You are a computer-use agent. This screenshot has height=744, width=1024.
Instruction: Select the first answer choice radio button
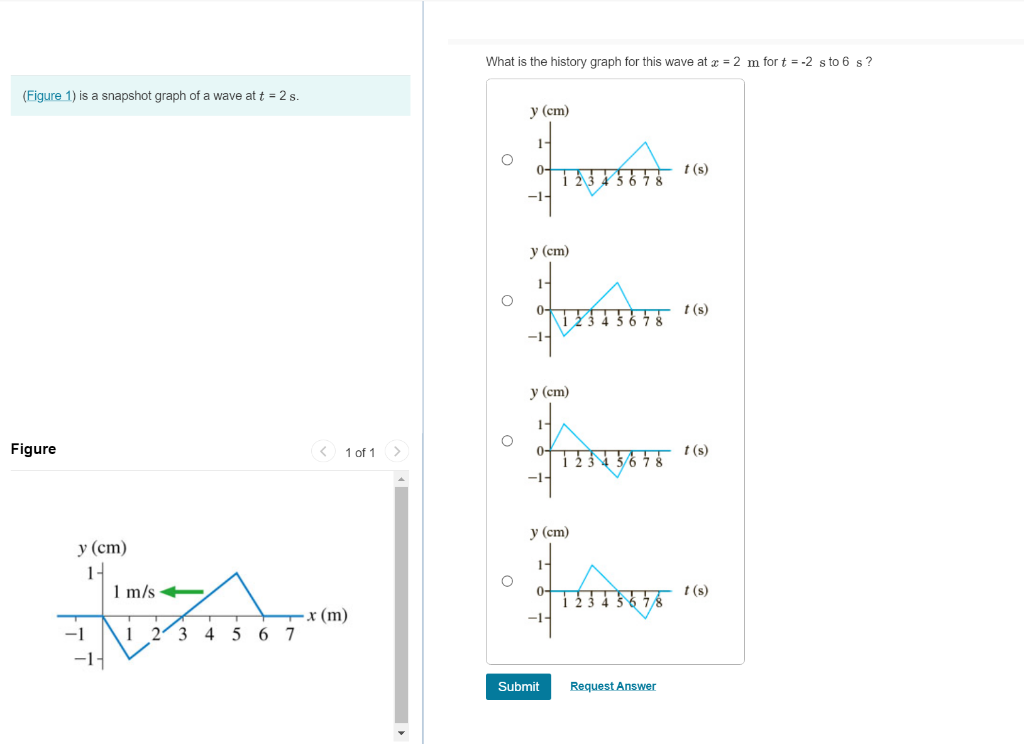click(507, 158)
